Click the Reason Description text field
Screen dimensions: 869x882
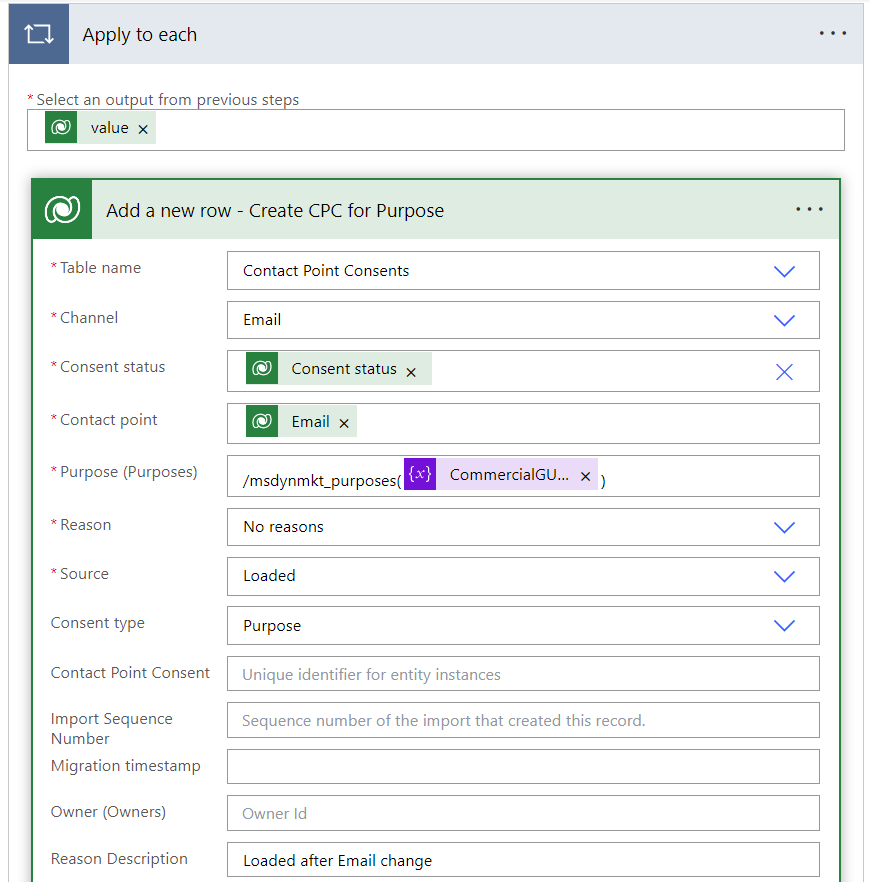522,860
